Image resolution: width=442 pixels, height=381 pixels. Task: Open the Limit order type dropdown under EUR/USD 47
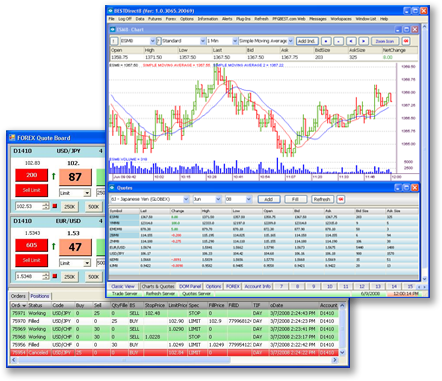[87, 263]
